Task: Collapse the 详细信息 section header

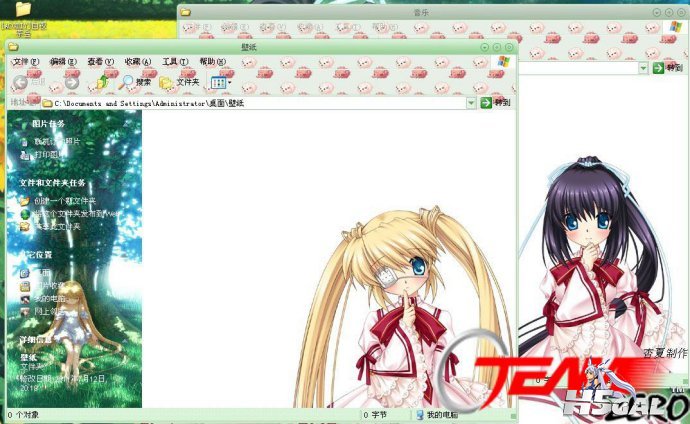Action: coord(36,340)
